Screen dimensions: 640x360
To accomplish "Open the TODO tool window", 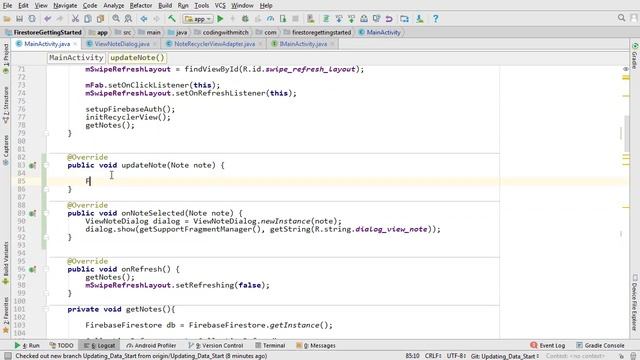I will (62, 345).
